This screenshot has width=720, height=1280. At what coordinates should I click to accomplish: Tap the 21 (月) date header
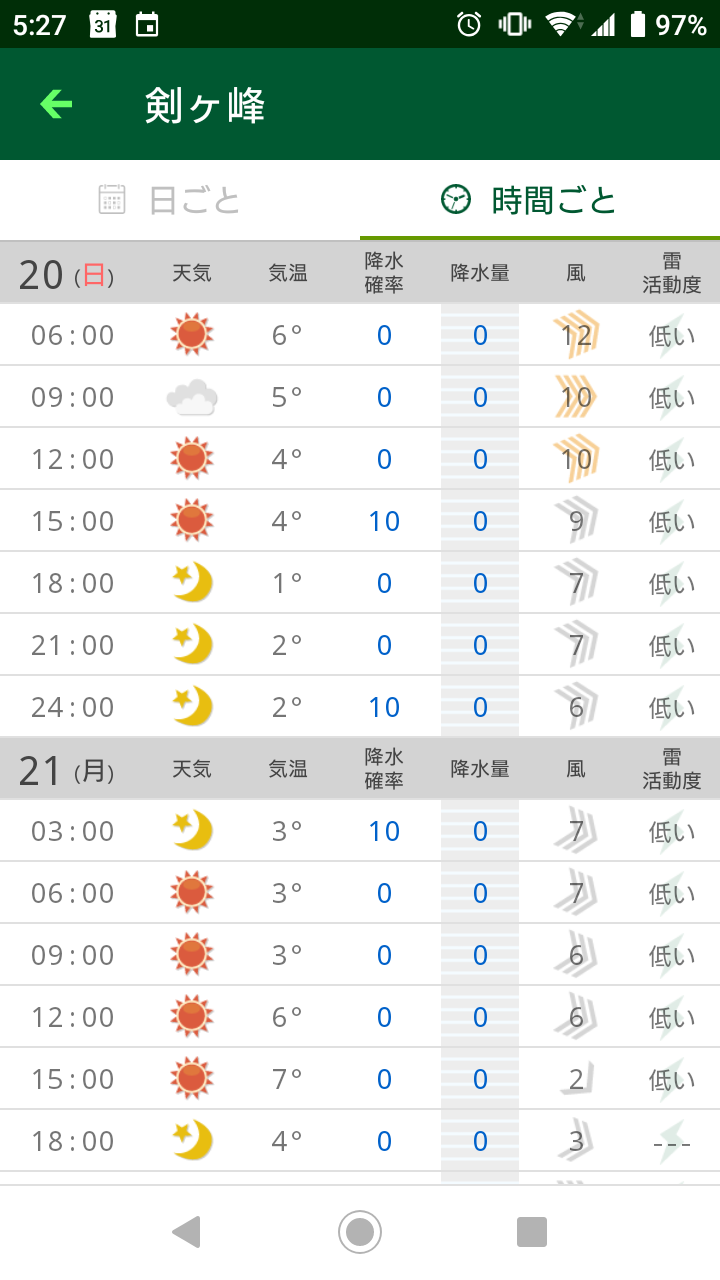tap(66, 770)
